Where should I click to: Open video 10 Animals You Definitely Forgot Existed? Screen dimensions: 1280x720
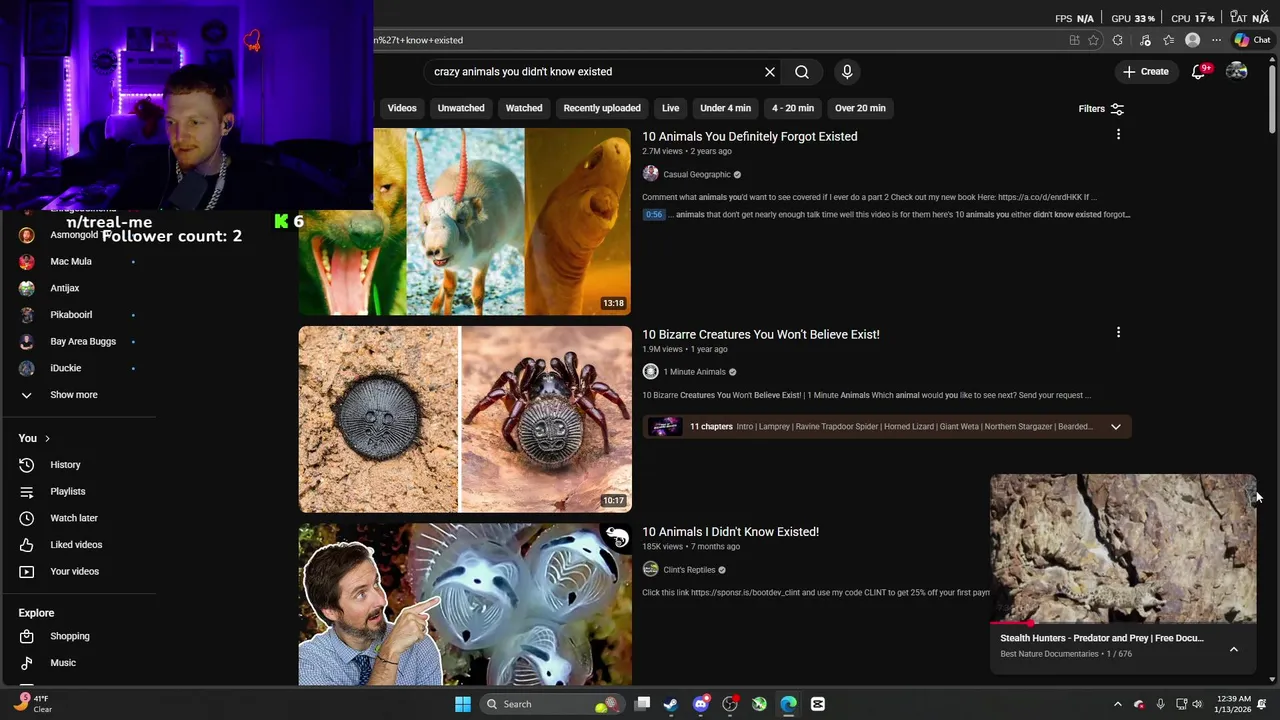click(x=750, y=136)
